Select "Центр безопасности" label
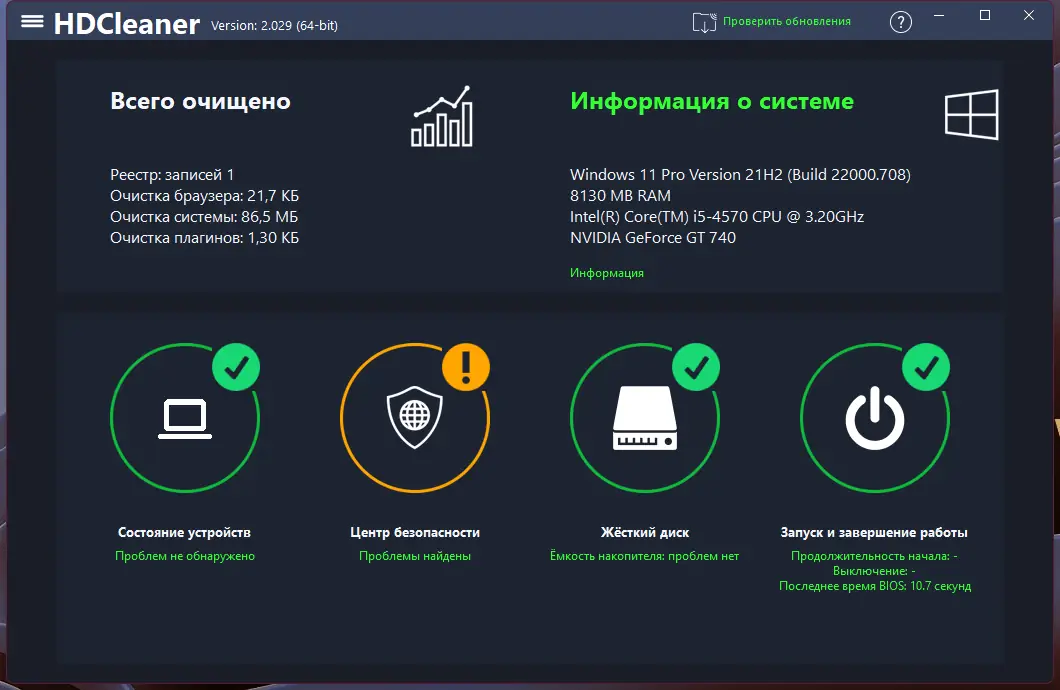 click(415, 533)
